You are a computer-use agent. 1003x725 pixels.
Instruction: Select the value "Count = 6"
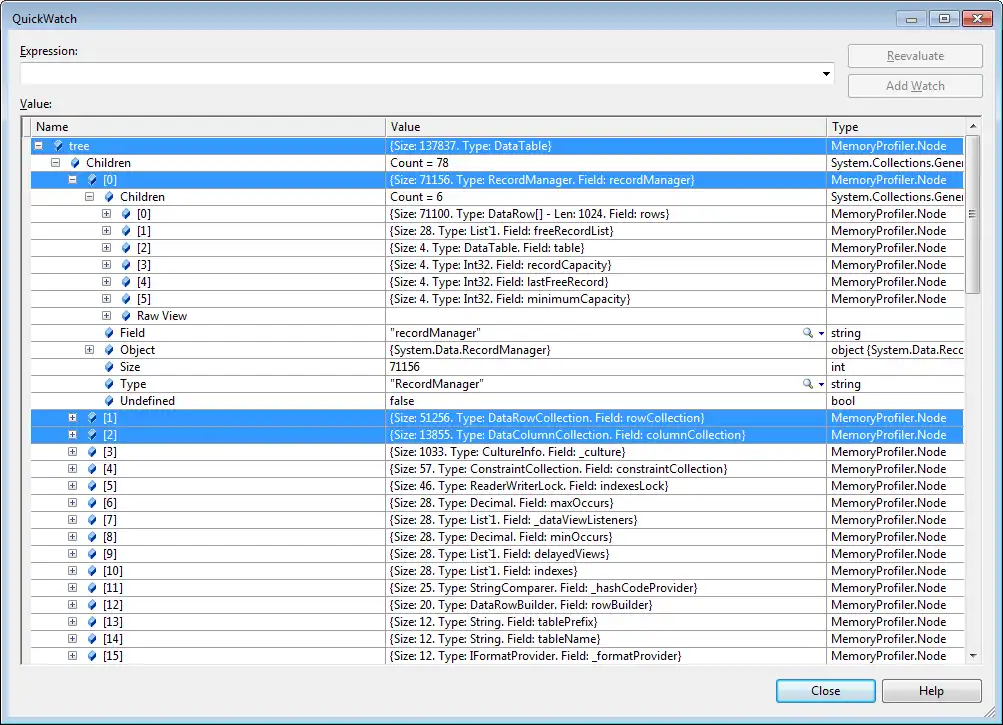[416, 196]
